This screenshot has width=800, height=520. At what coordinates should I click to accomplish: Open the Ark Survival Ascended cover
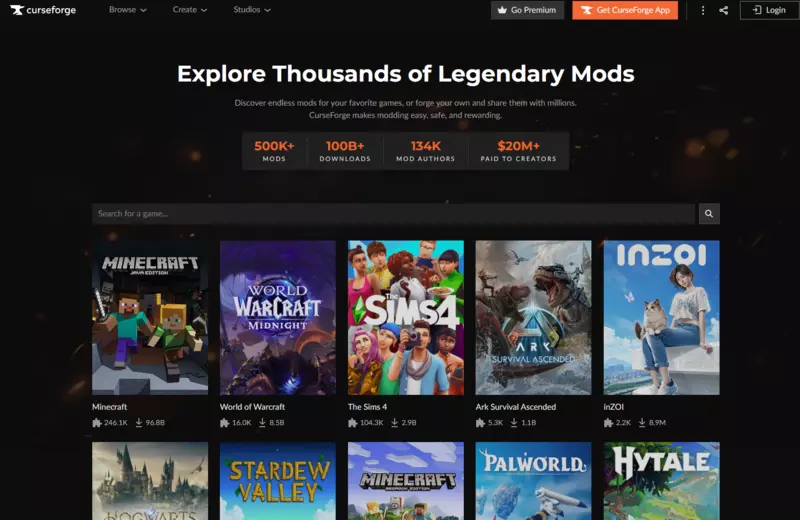click(533, 317)
